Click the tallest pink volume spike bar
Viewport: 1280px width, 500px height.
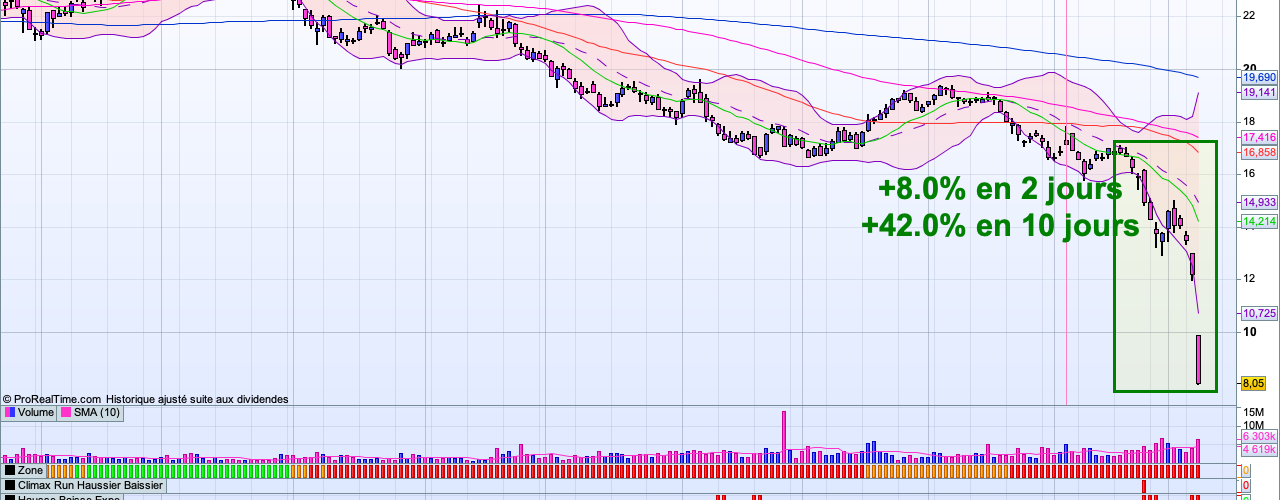coord(784,436)
